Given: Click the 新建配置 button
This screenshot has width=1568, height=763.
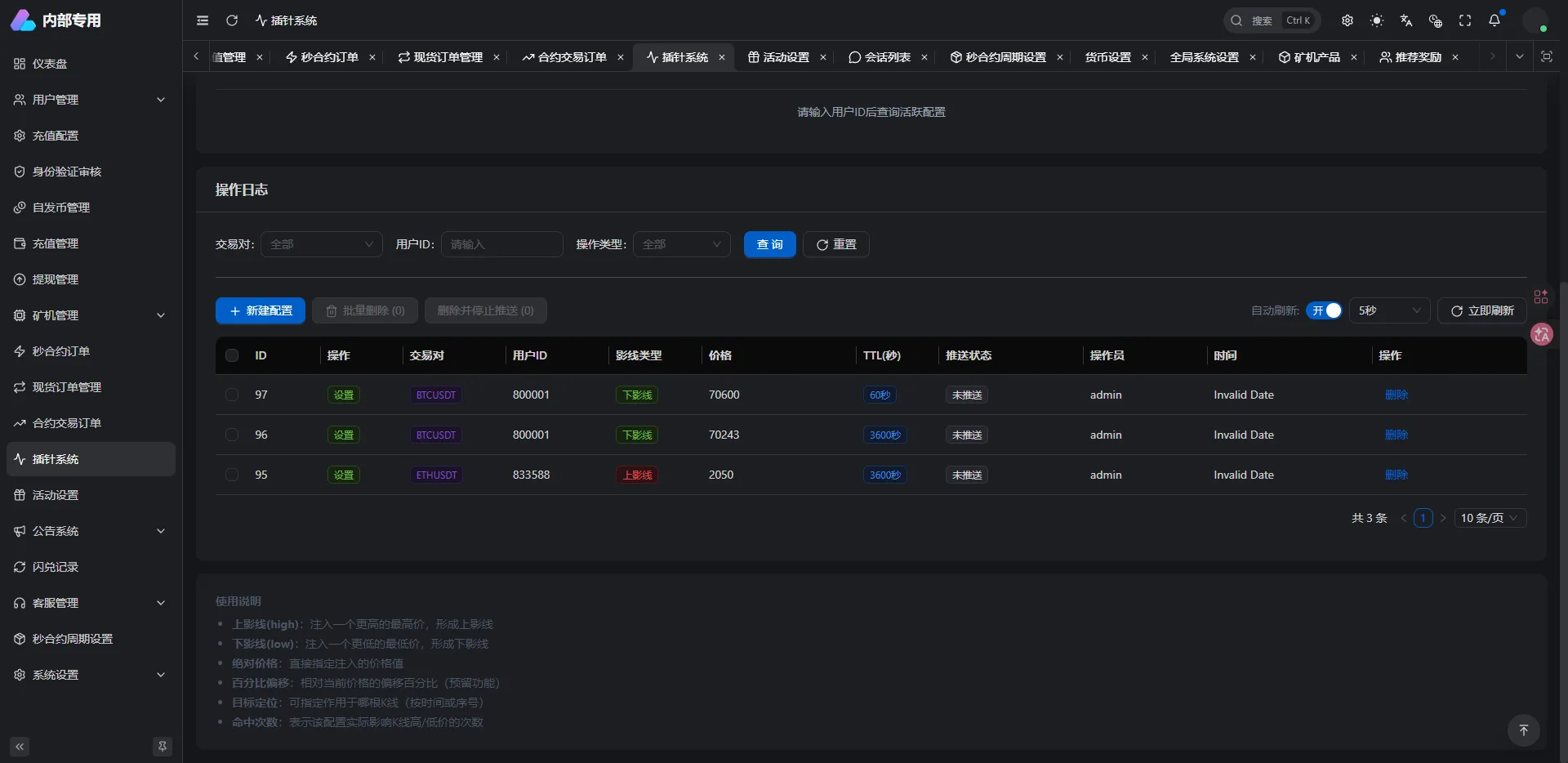Looking at the screenshot, I should tap(261, 310).
